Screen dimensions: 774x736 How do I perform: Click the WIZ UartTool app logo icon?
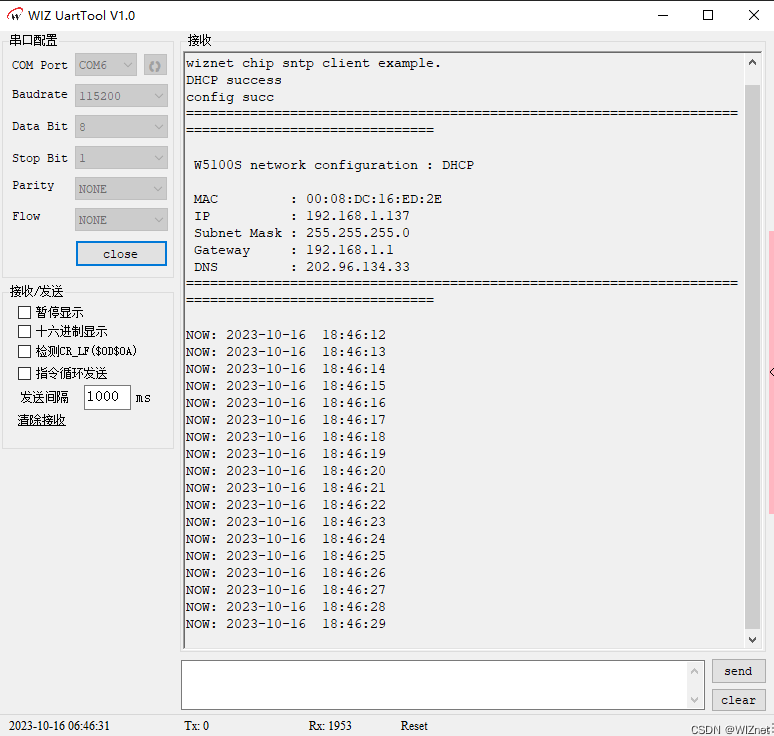[15, 15]
